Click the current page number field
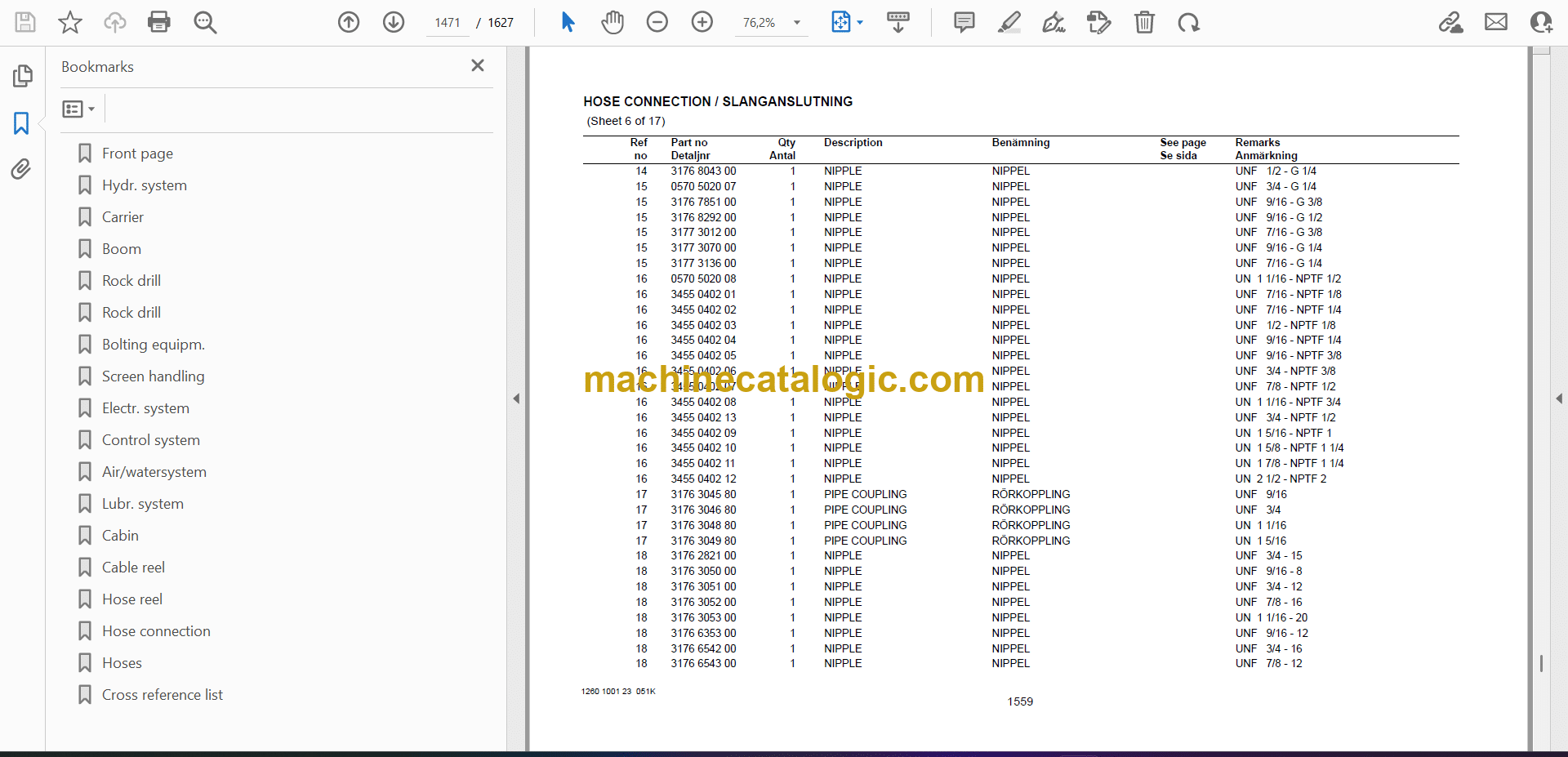This screenshot has height=757, width=1568. [x=448, y=23]
